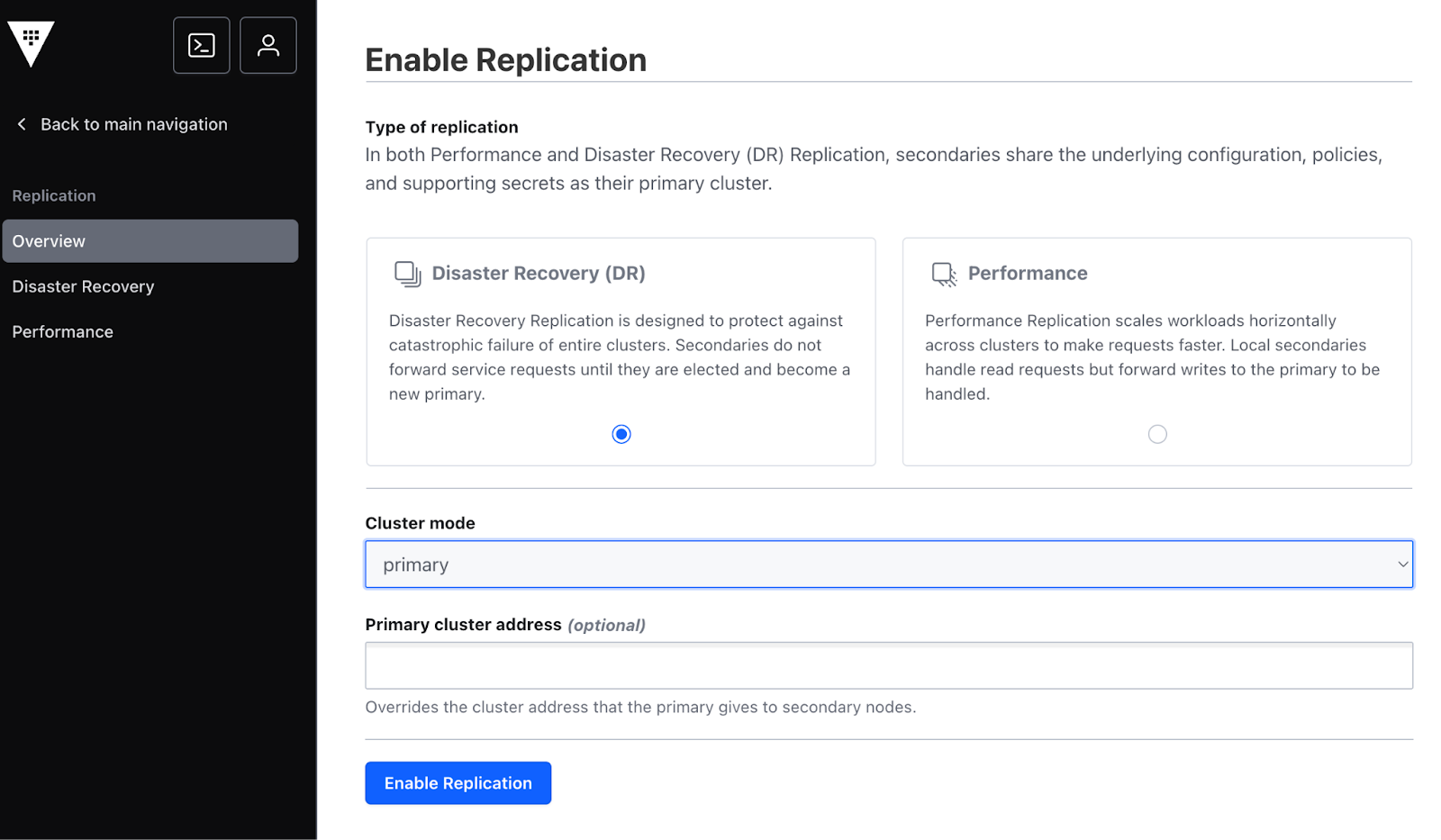Click the Cluster mode dropdown chevron arrow
The width and height of the screenshot is (1441, 840).
(1401, 565)
